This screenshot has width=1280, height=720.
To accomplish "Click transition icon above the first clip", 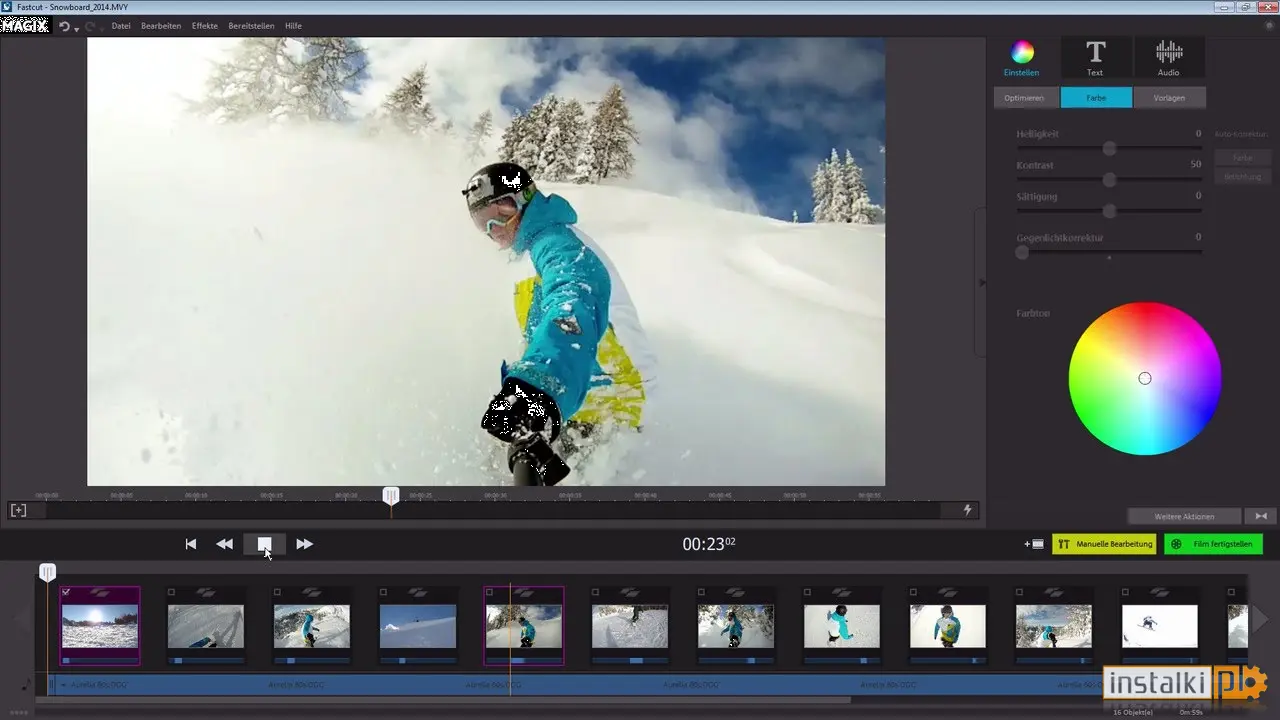I will click(100, 592).
